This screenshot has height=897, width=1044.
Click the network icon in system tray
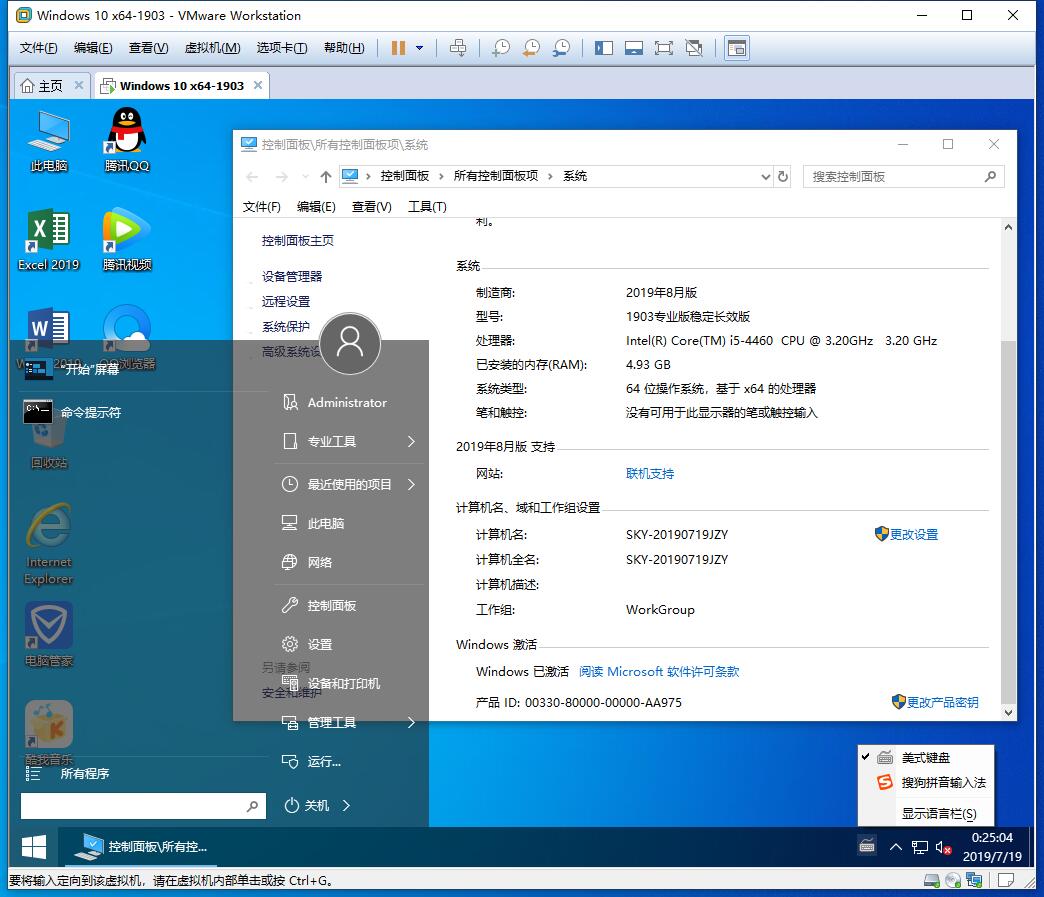(x=919, y=847)
